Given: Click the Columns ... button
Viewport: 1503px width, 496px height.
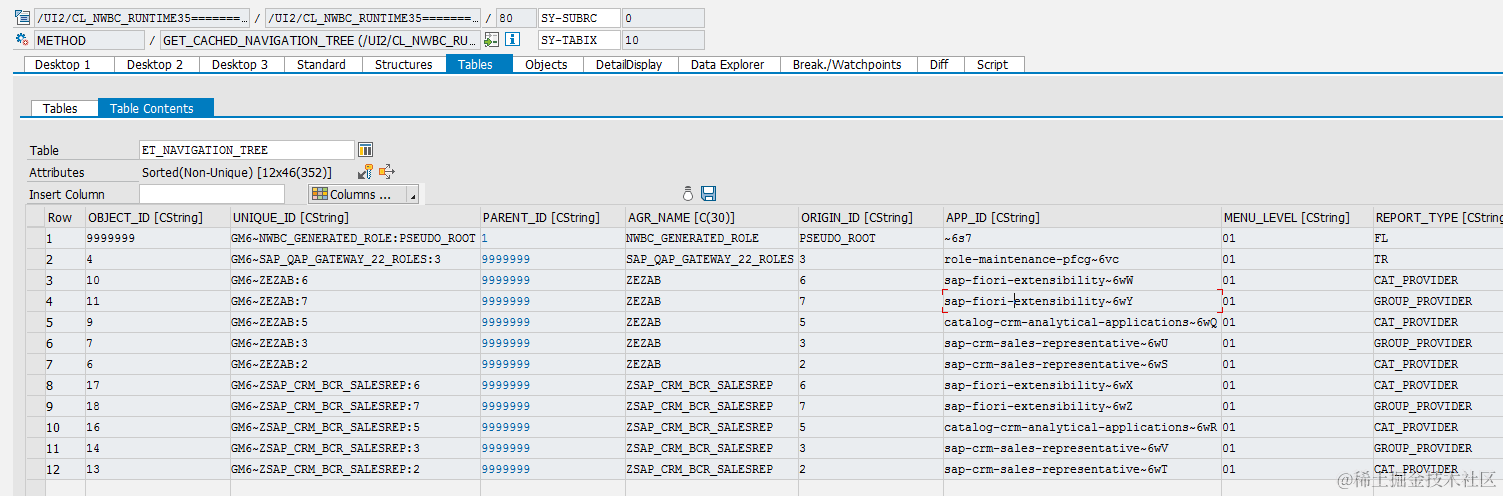Looking at the screenshot, I should (357, 195).
